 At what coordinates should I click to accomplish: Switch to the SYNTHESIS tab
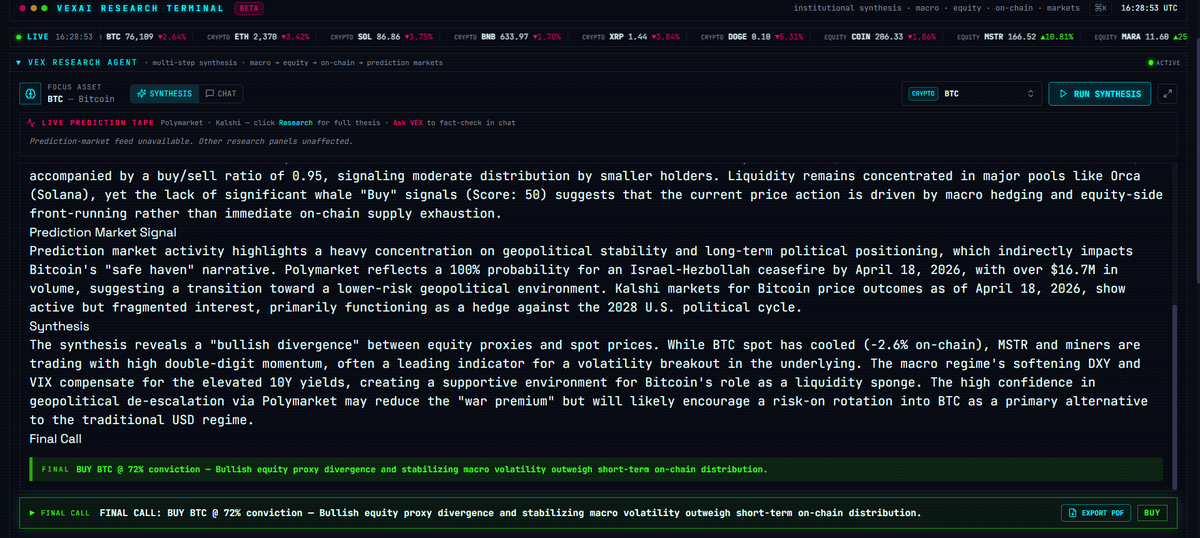pos(164,94)
